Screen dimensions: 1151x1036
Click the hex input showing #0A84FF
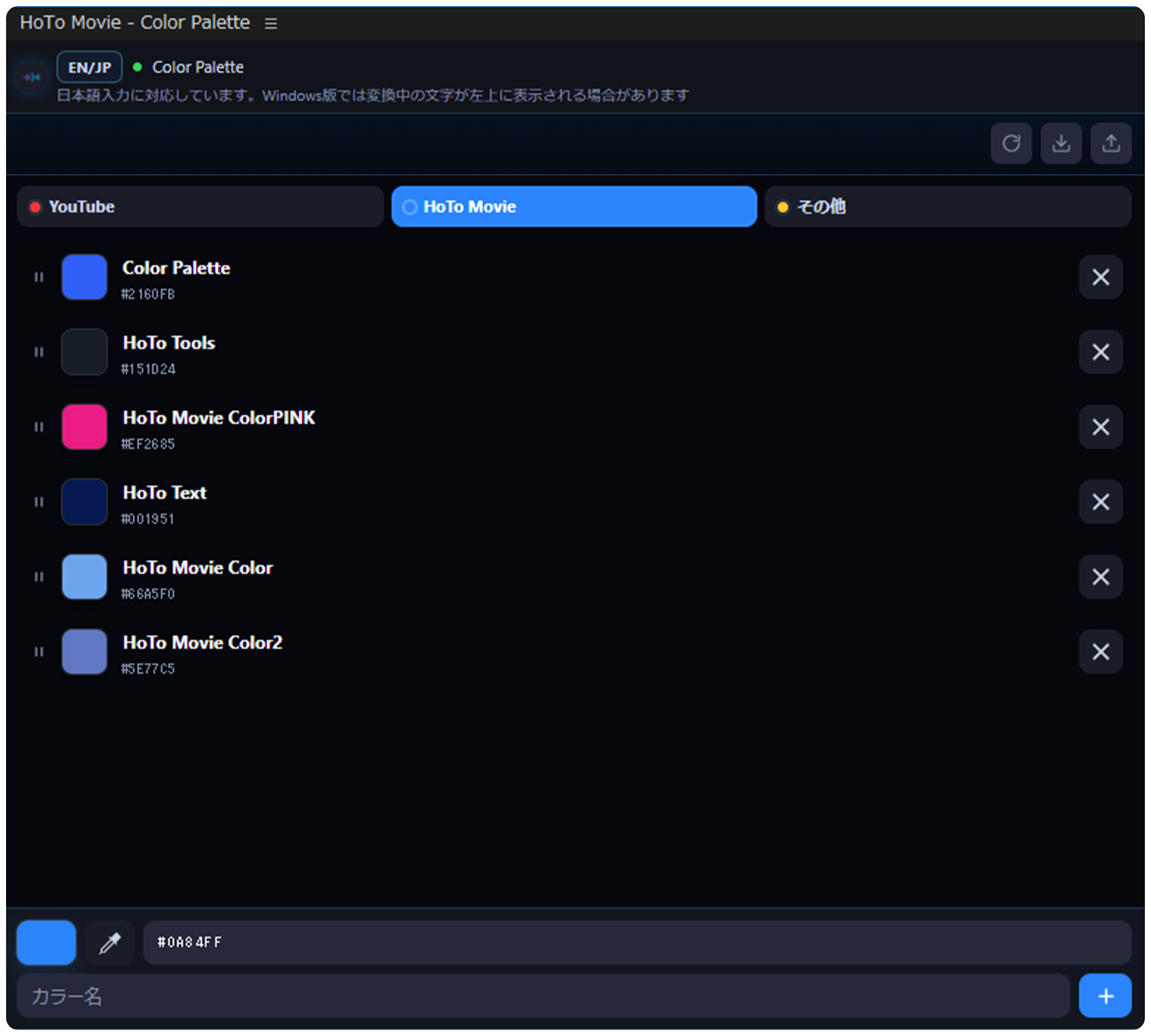tap(637, 943)
